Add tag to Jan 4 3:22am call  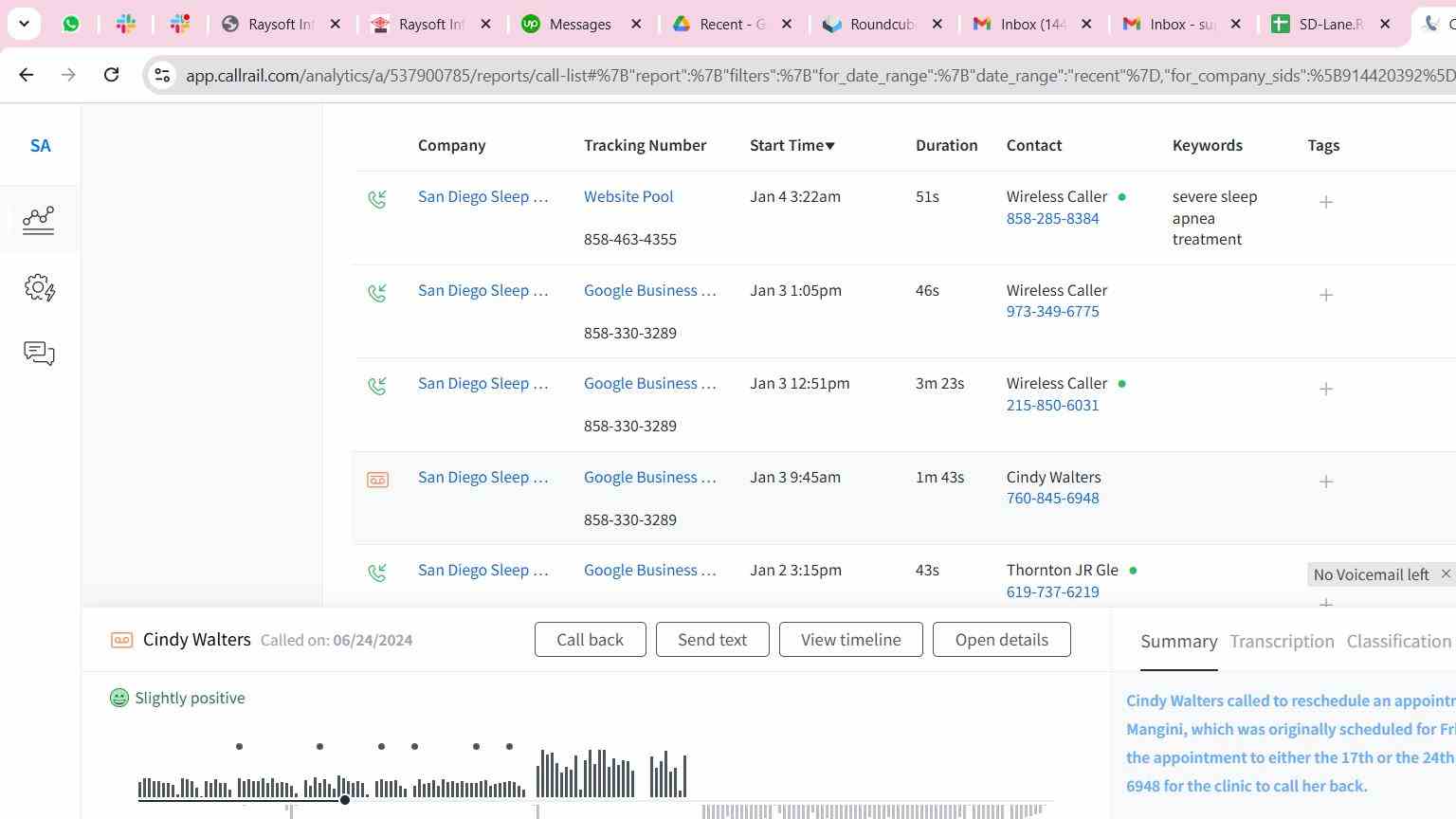pos(1326,202)
